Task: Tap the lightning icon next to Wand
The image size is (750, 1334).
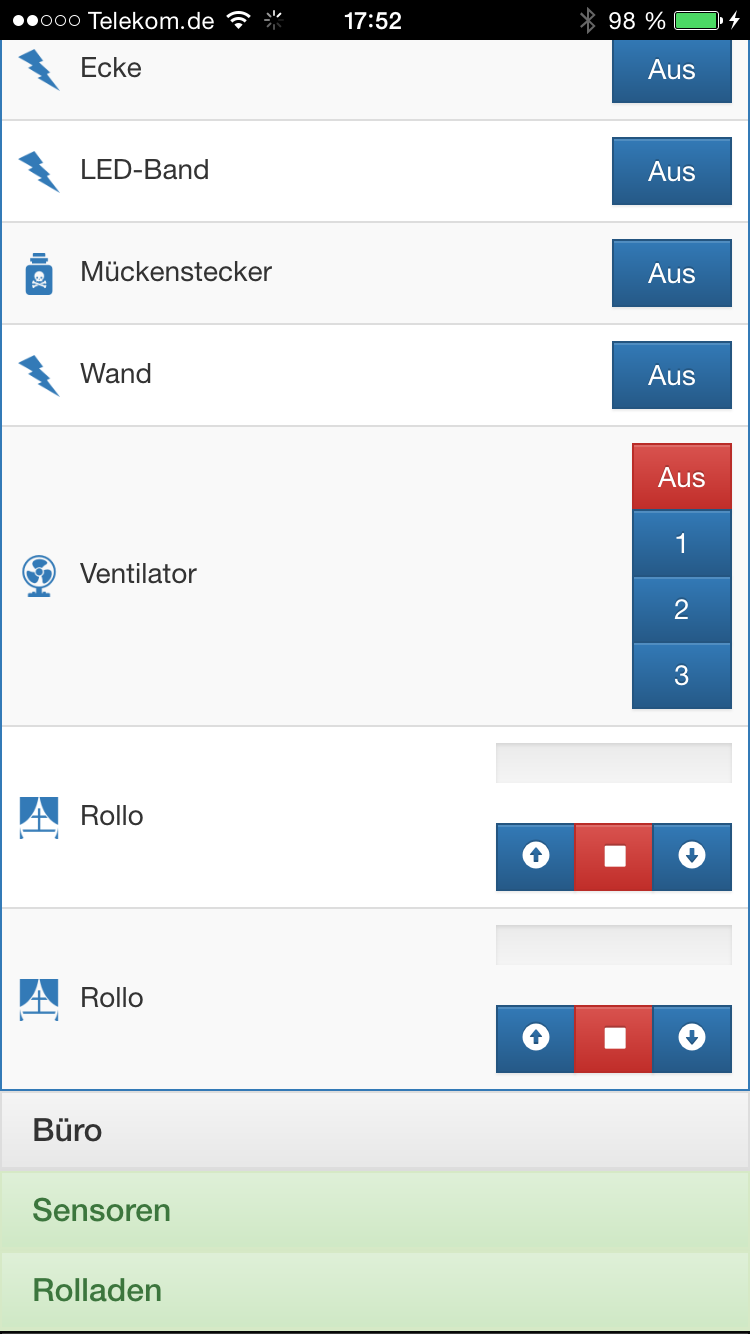Action: click(x=39, y=375)
